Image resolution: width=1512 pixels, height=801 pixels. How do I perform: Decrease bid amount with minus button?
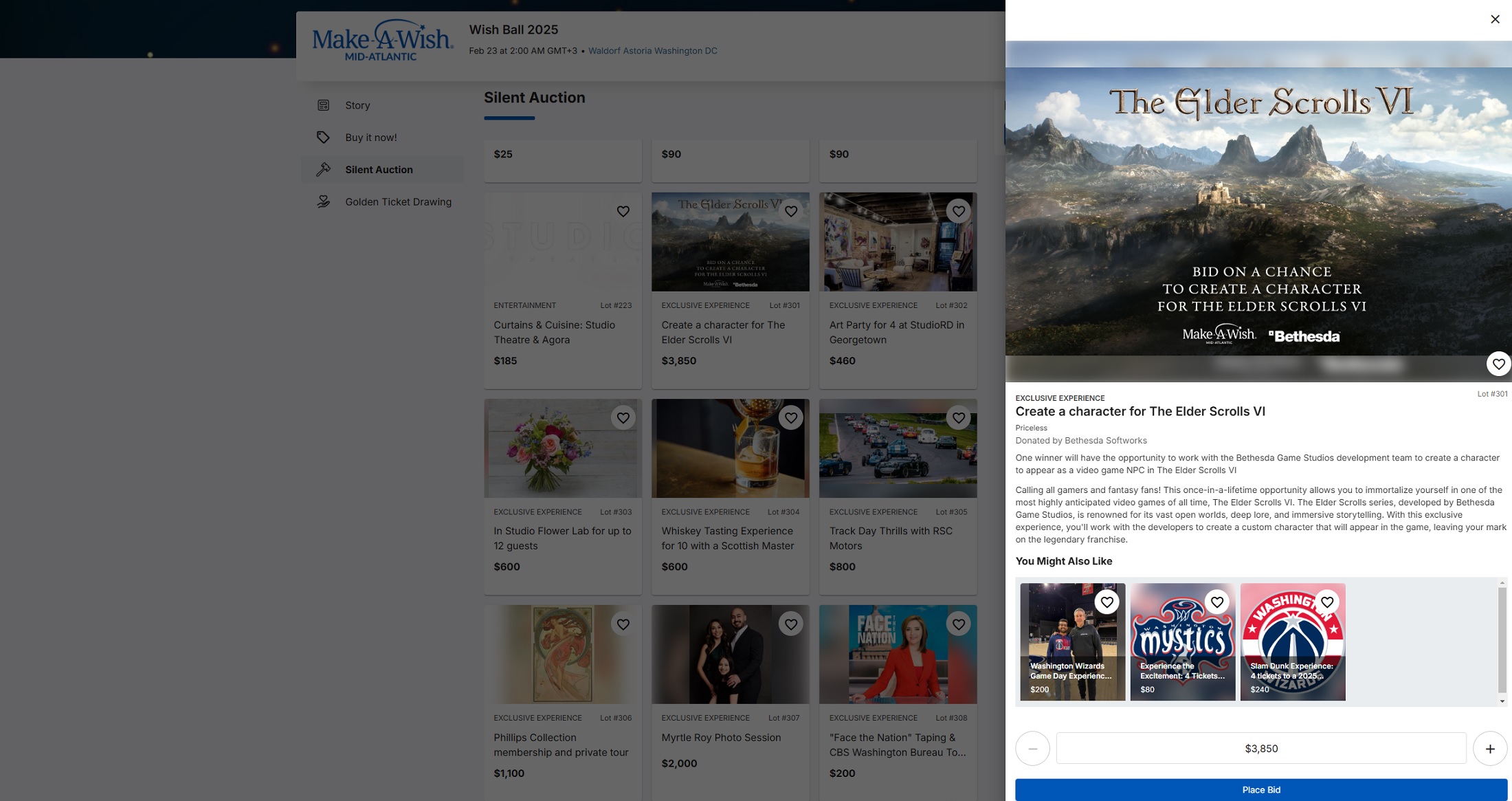(1032, 749)
